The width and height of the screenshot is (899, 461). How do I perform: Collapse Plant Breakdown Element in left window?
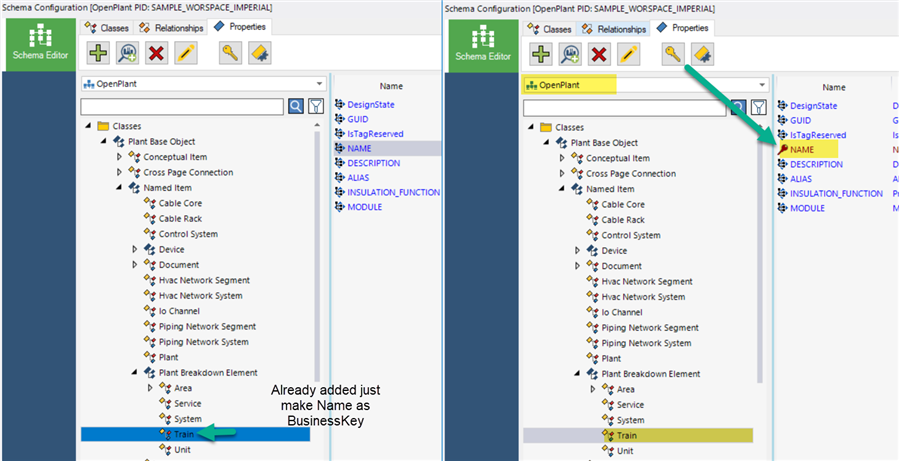tap(135, 373)
